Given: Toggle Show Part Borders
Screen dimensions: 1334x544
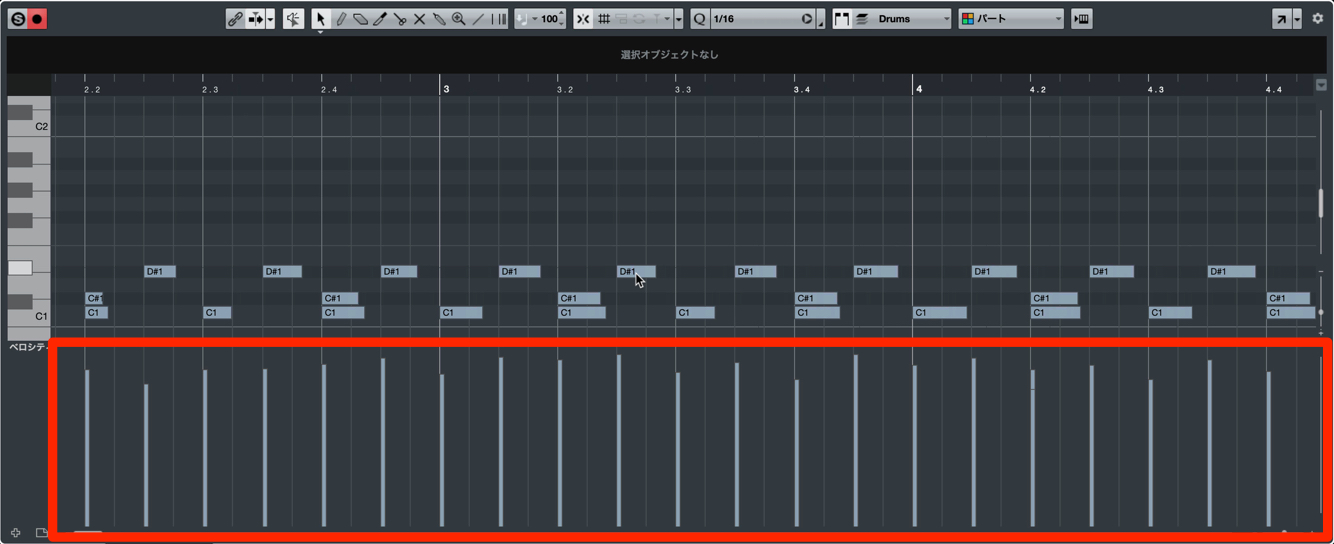Looking at the screenshot, I should click(842, 19).
